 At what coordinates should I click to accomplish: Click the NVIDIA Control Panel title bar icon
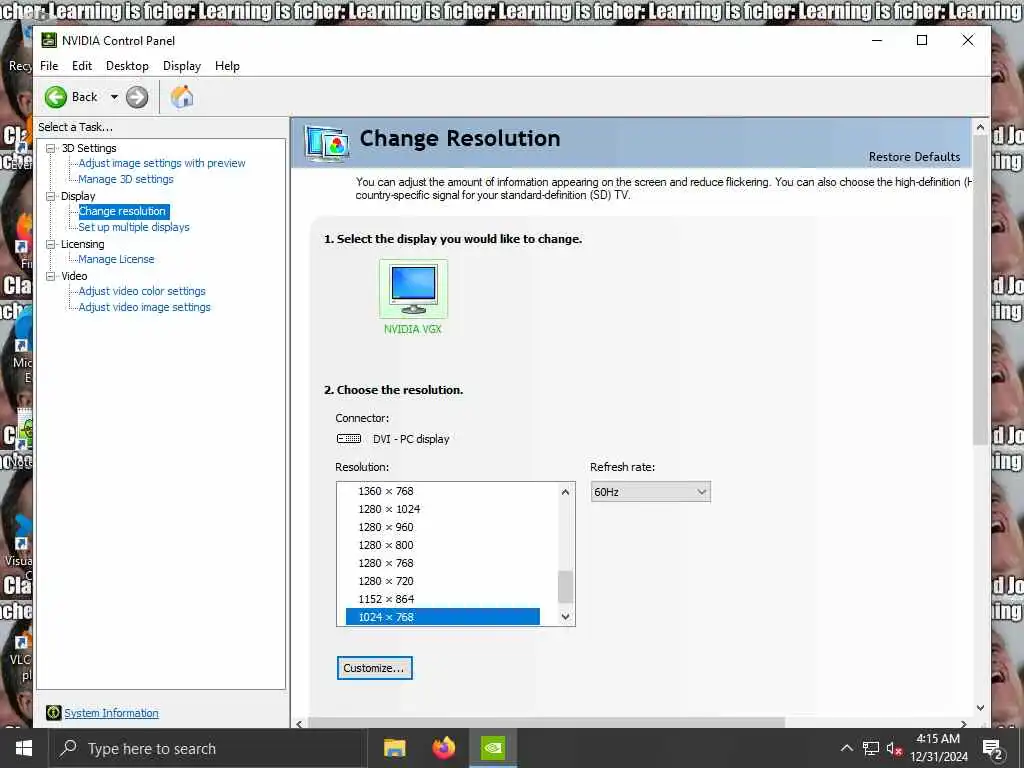tap(49, 40)
